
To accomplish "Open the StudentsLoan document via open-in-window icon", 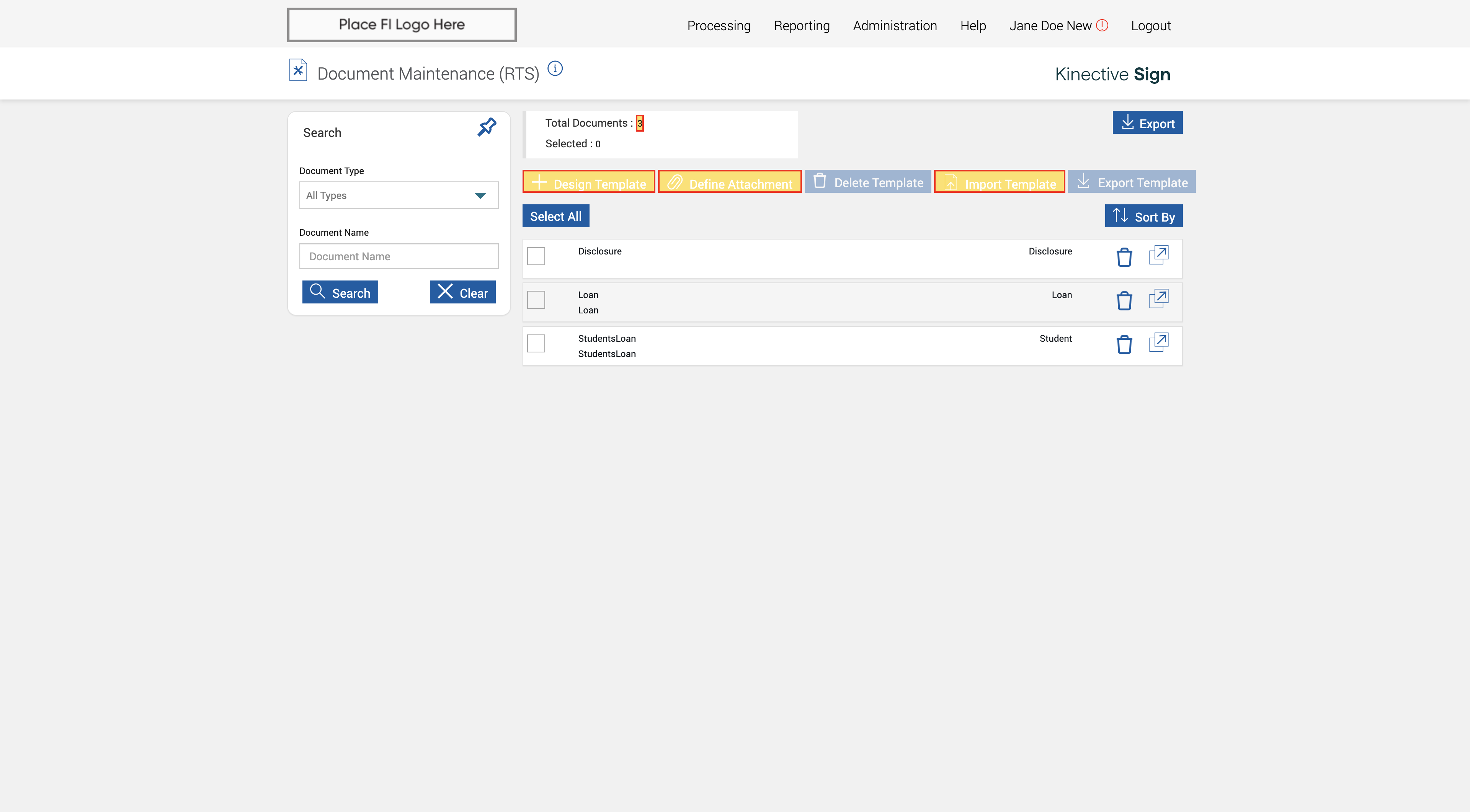I will coord(1158,342).
